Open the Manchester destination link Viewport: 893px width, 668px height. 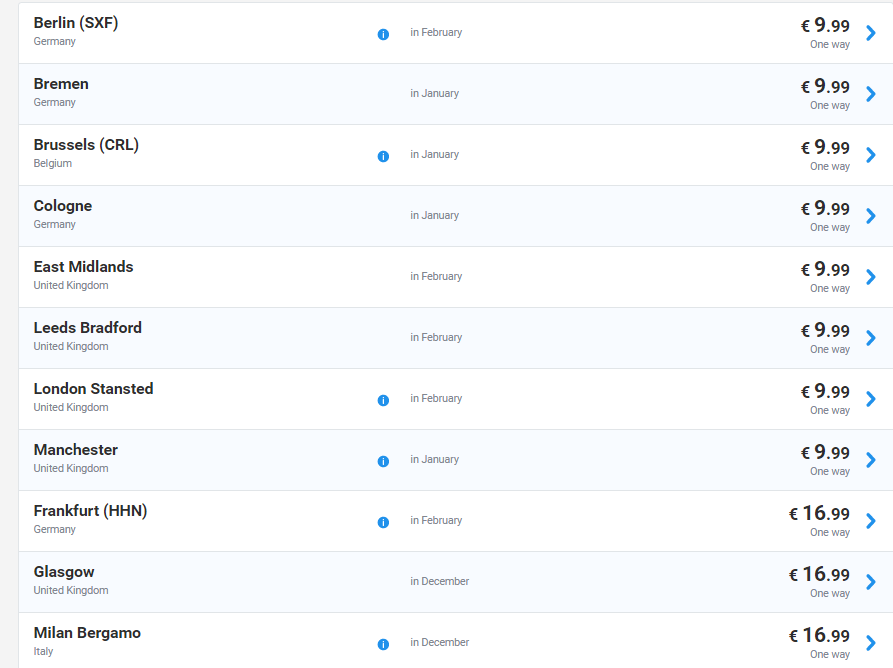tap(76, 450)
